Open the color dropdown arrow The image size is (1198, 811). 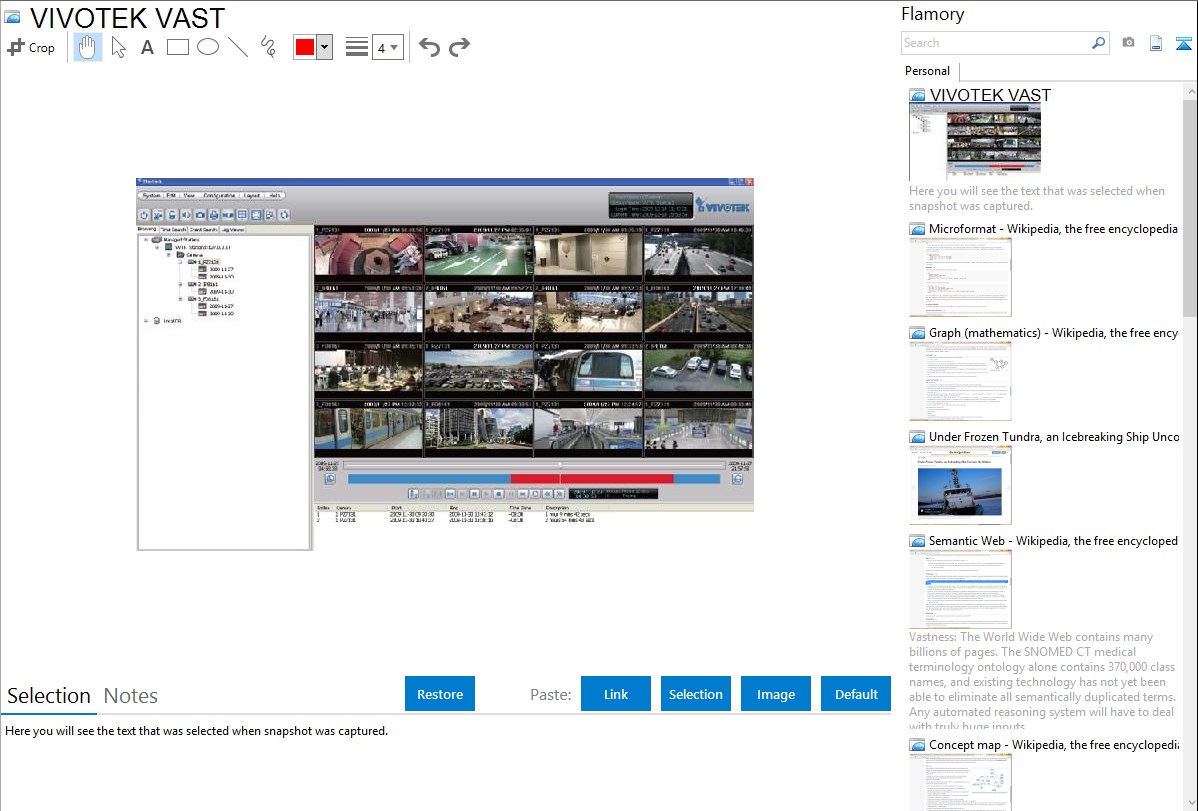(325, 47)
